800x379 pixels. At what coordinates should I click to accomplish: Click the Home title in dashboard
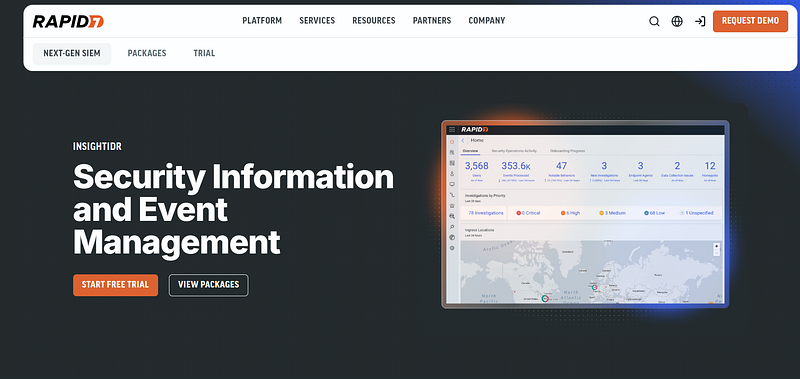coord(477,140)
